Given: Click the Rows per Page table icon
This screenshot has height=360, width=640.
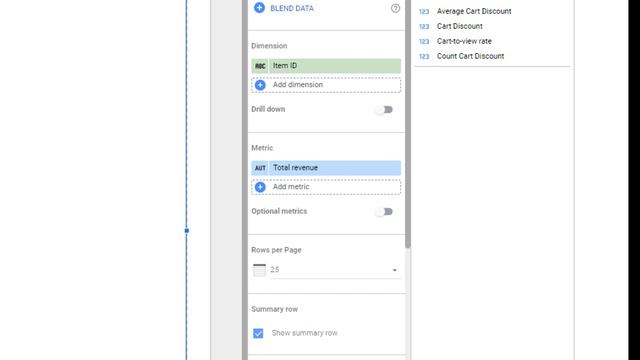Looking at the screenshot, I should click(x=259, y=270).
